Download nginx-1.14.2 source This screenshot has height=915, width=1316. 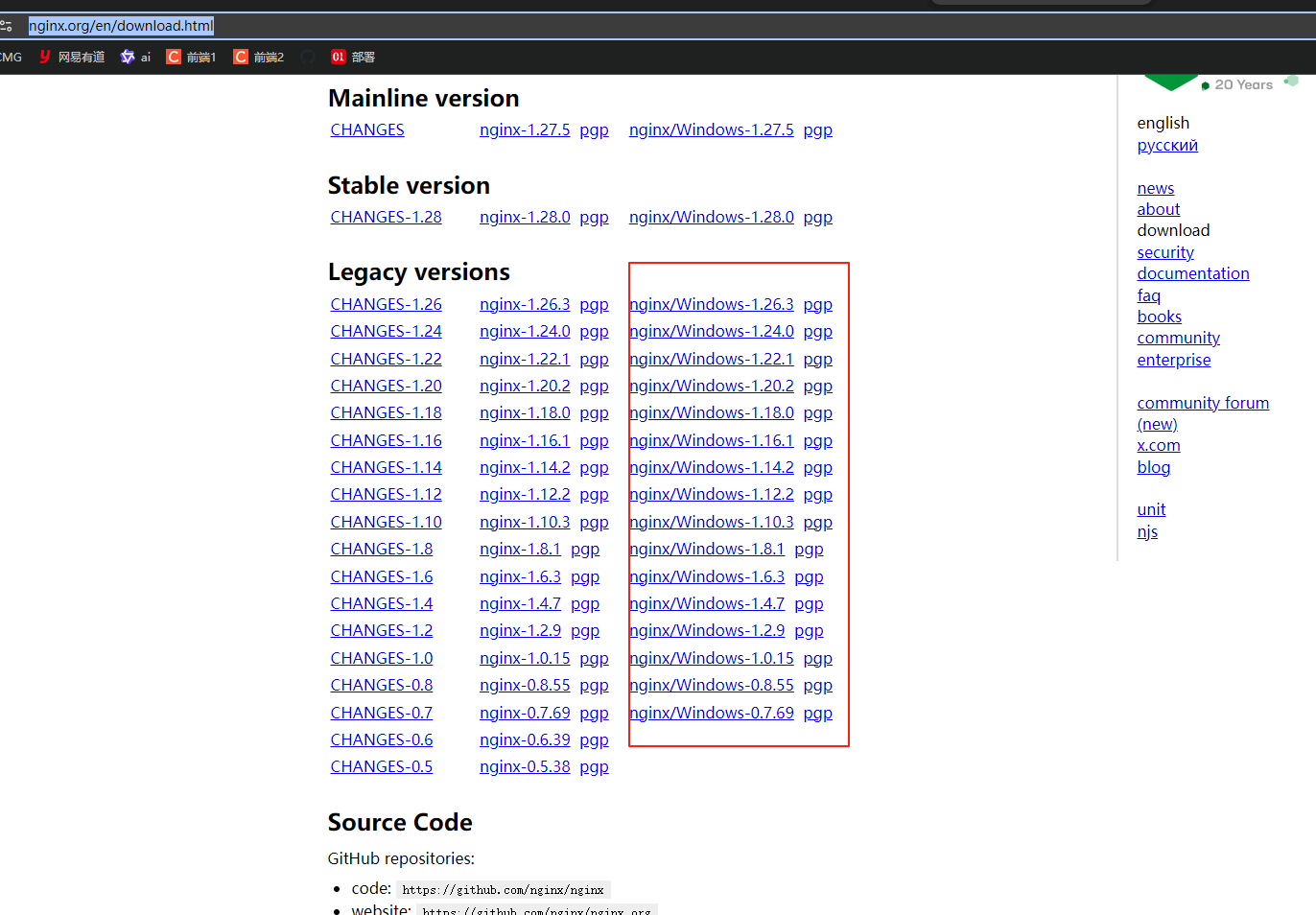tap(525, 467)
